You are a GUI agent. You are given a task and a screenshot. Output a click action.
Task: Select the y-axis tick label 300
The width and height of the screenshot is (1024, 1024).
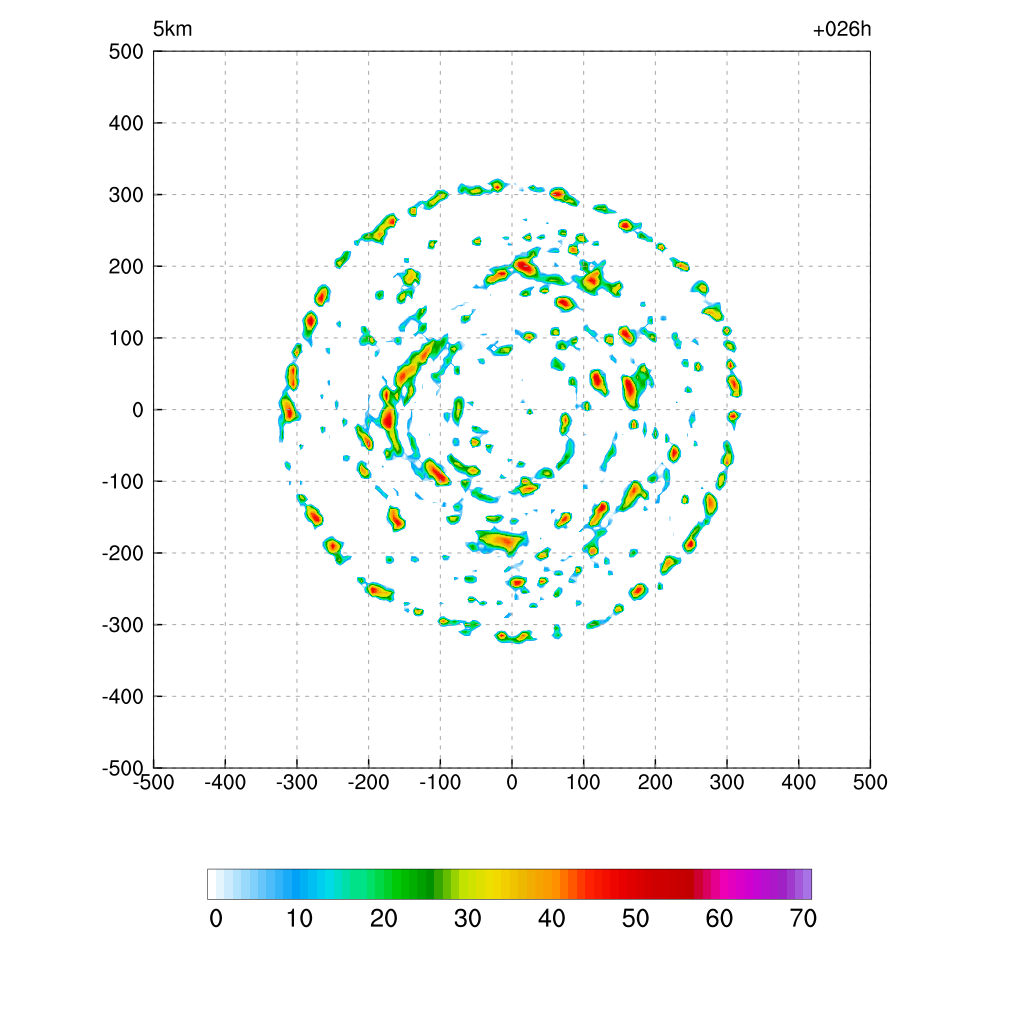126,195
